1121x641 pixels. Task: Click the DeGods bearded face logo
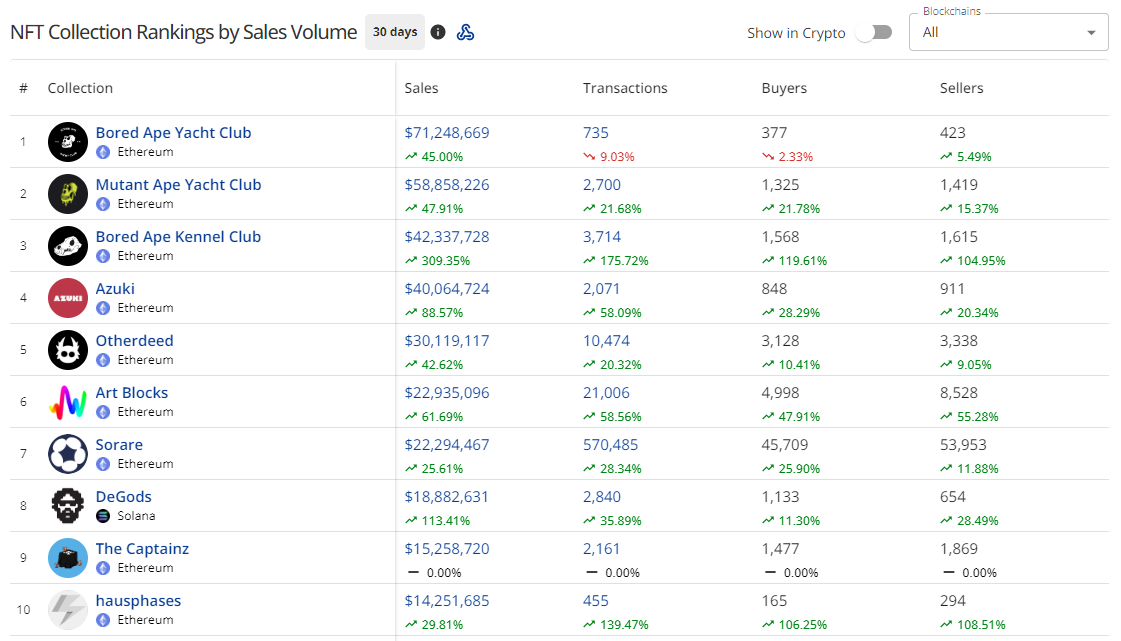point(68,506)
